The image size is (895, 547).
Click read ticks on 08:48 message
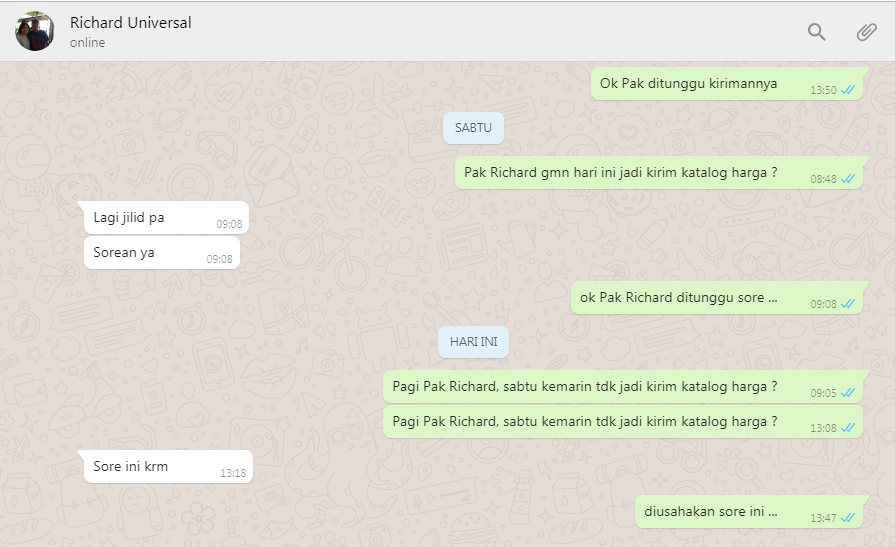pos(848,179)
